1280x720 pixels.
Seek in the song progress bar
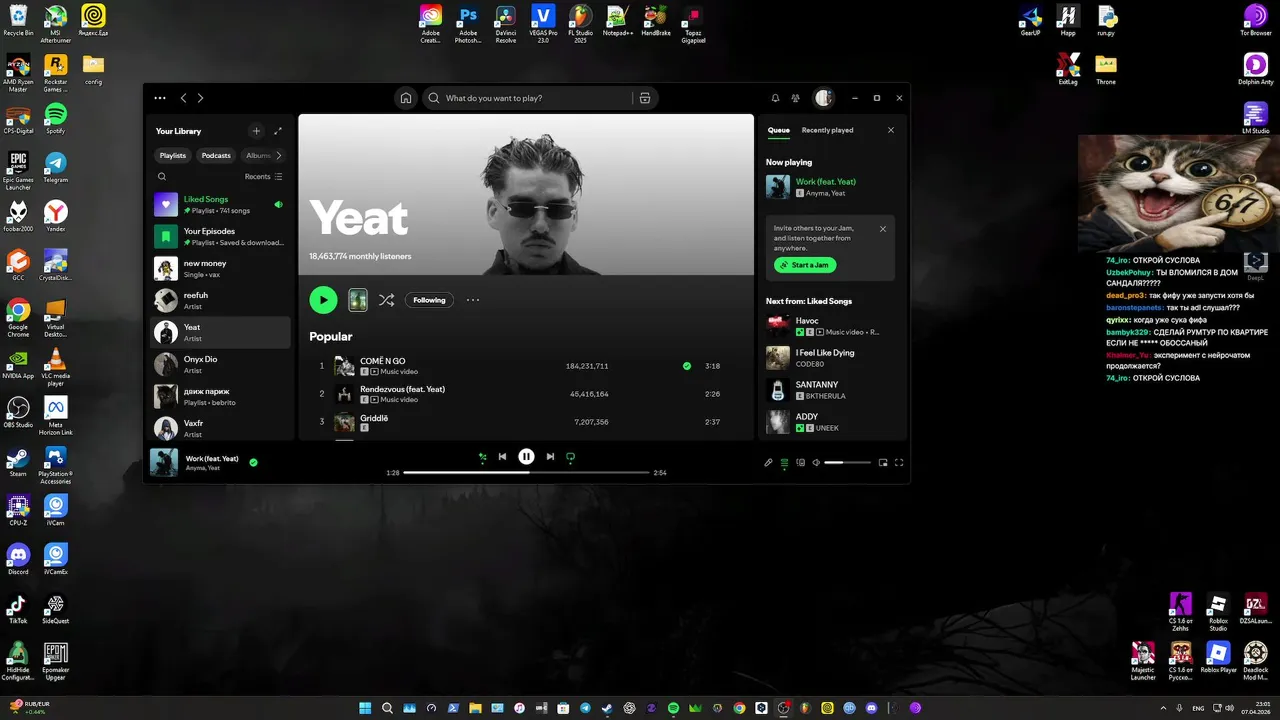pos(526,472)
